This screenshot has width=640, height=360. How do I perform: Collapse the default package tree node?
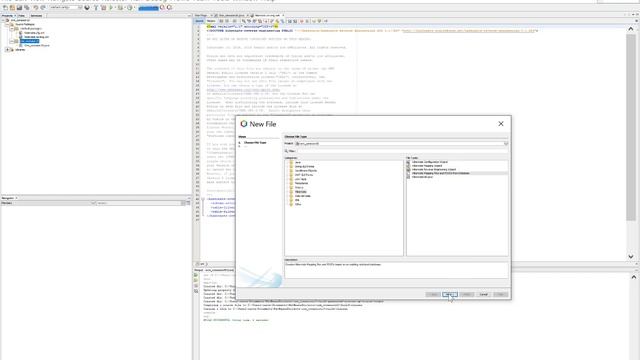coord(12,29)
